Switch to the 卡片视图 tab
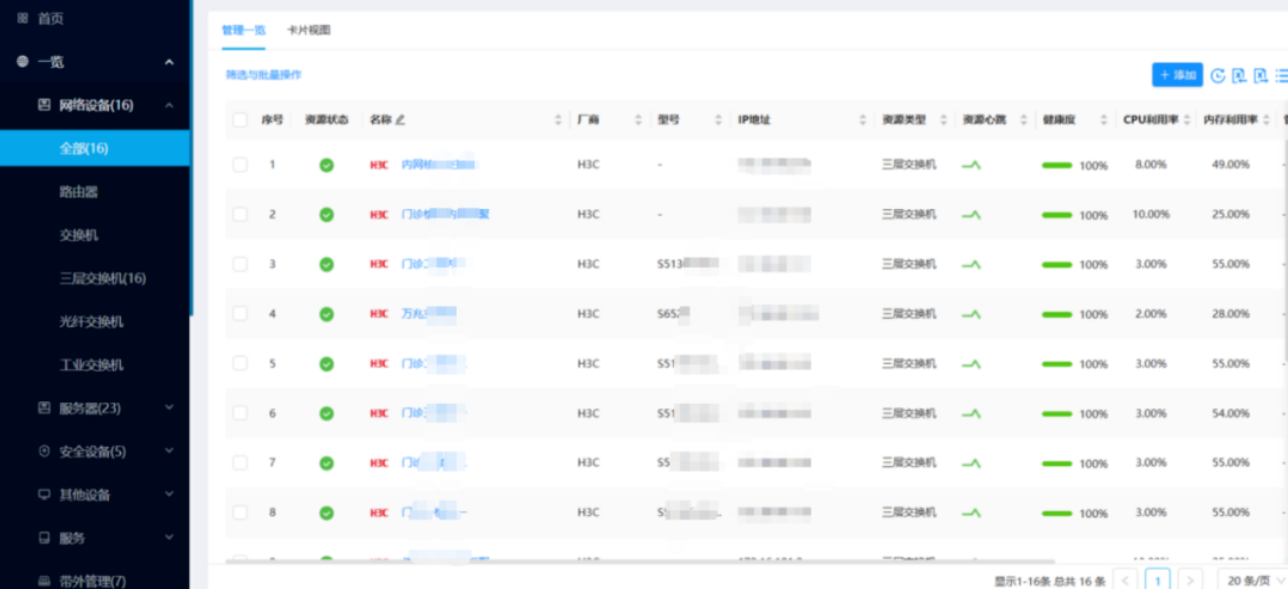1288x596 pixels. click(x=307, y=31)
